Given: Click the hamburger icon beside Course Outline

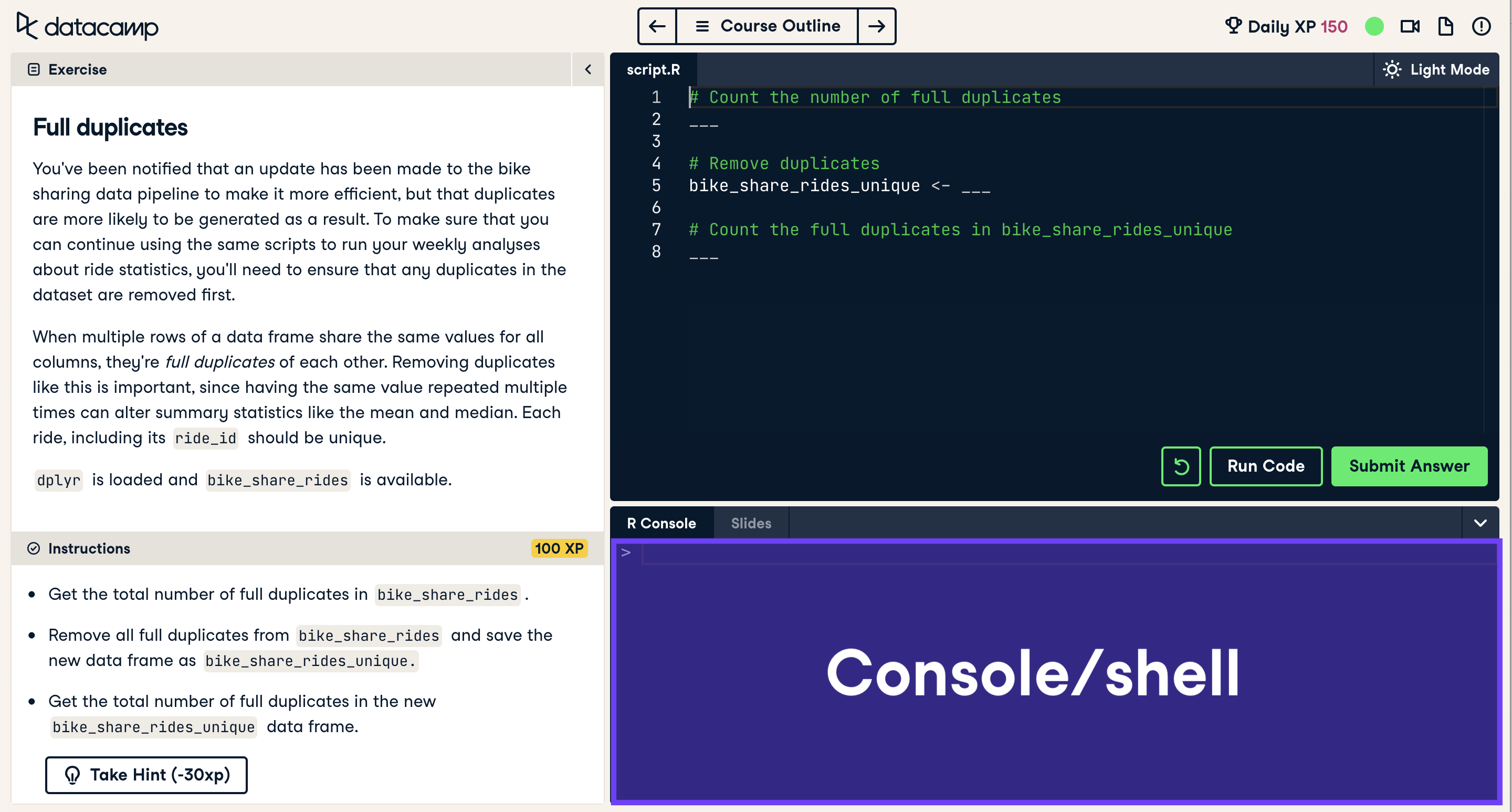Looking at the screenshot, I should pyautogui.click(x=702, y=26).
